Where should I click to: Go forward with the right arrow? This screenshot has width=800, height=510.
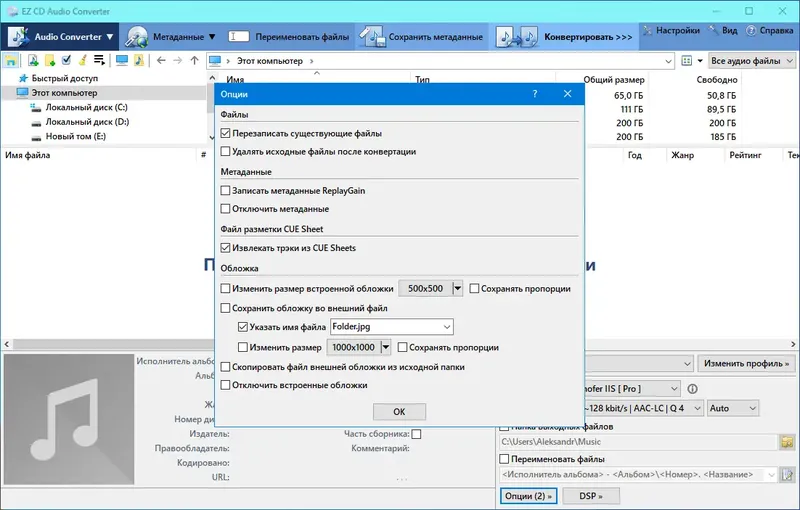click(x=178, y=61)
